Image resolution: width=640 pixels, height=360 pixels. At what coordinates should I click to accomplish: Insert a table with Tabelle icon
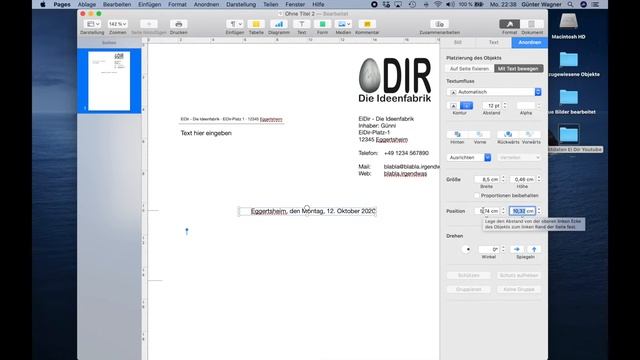point(256,24)
